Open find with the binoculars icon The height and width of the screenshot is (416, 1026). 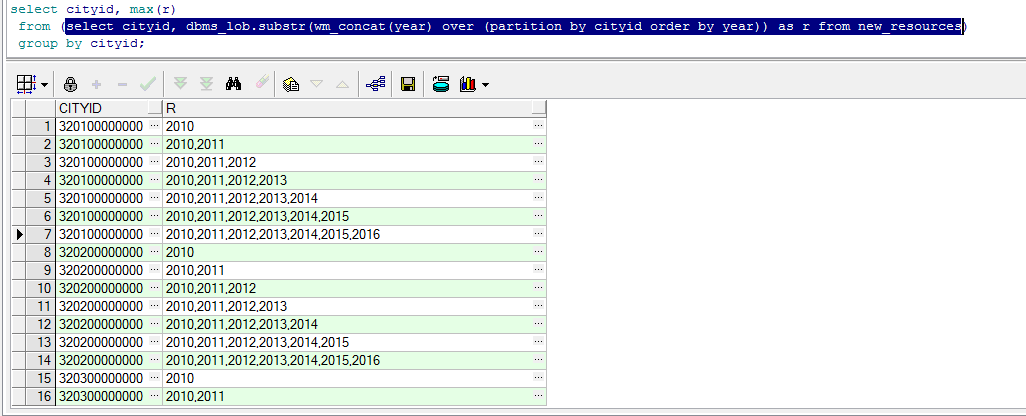click(234, 85)
